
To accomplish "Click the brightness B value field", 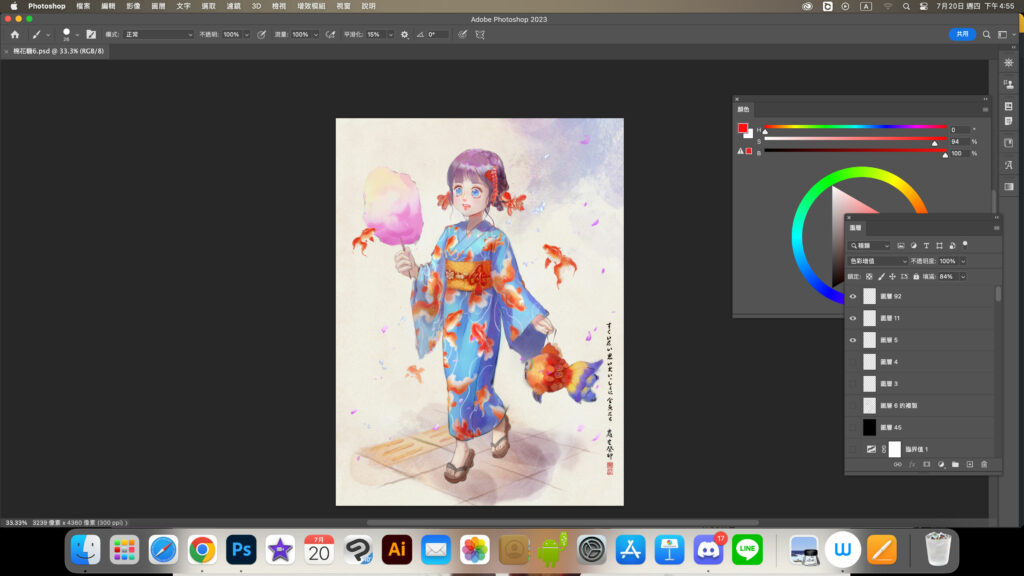I will coord(958,153).
